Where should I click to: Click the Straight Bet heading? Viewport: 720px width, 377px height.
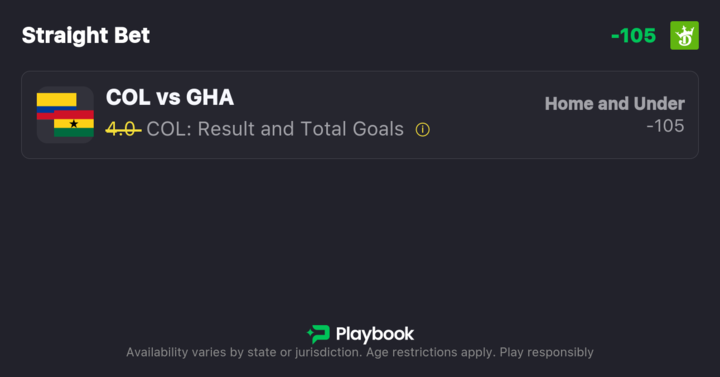point(86,35)
